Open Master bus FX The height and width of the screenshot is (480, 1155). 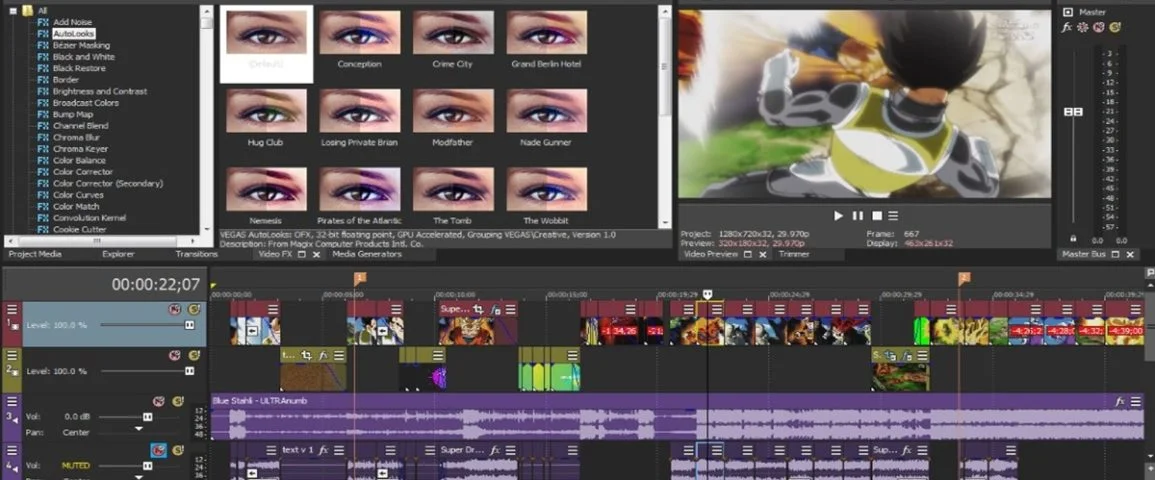pos(1067,27)
